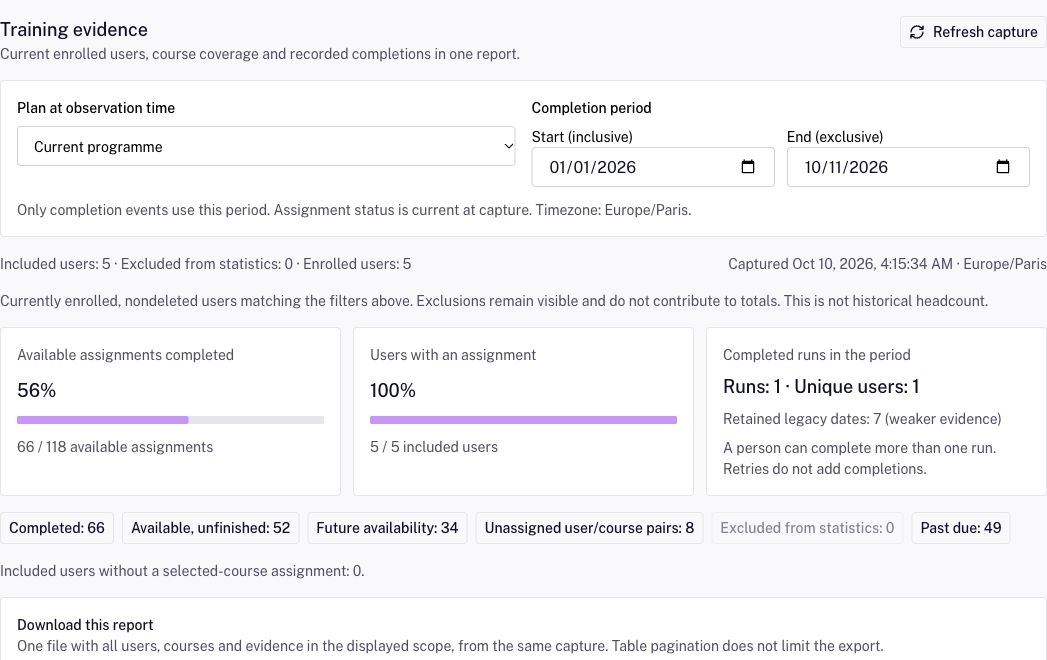Click the Users with an assignment progress bar
The height and width of the screenshot is (660, 1047).
524,420
